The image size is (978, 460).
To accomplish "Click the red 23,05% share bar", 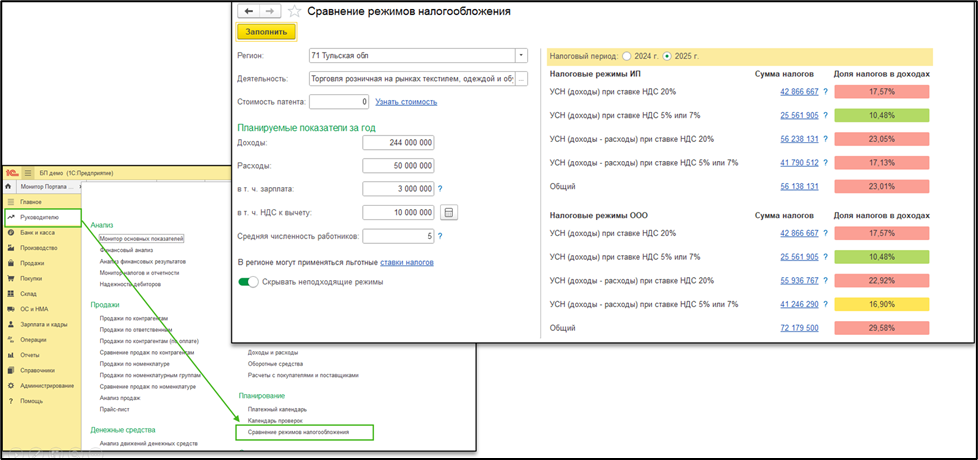I will tap(882, 139).
